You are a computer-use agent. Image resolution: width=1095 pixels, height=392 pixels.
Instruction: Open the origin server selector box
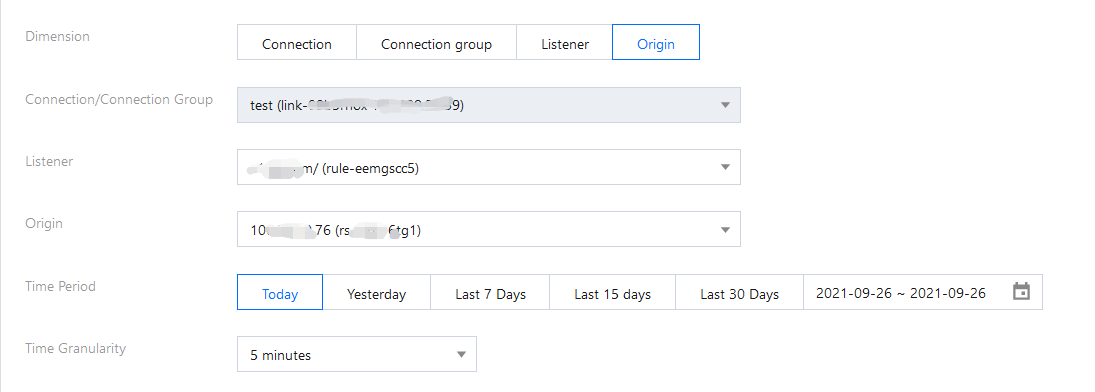(x=489, y=230)
